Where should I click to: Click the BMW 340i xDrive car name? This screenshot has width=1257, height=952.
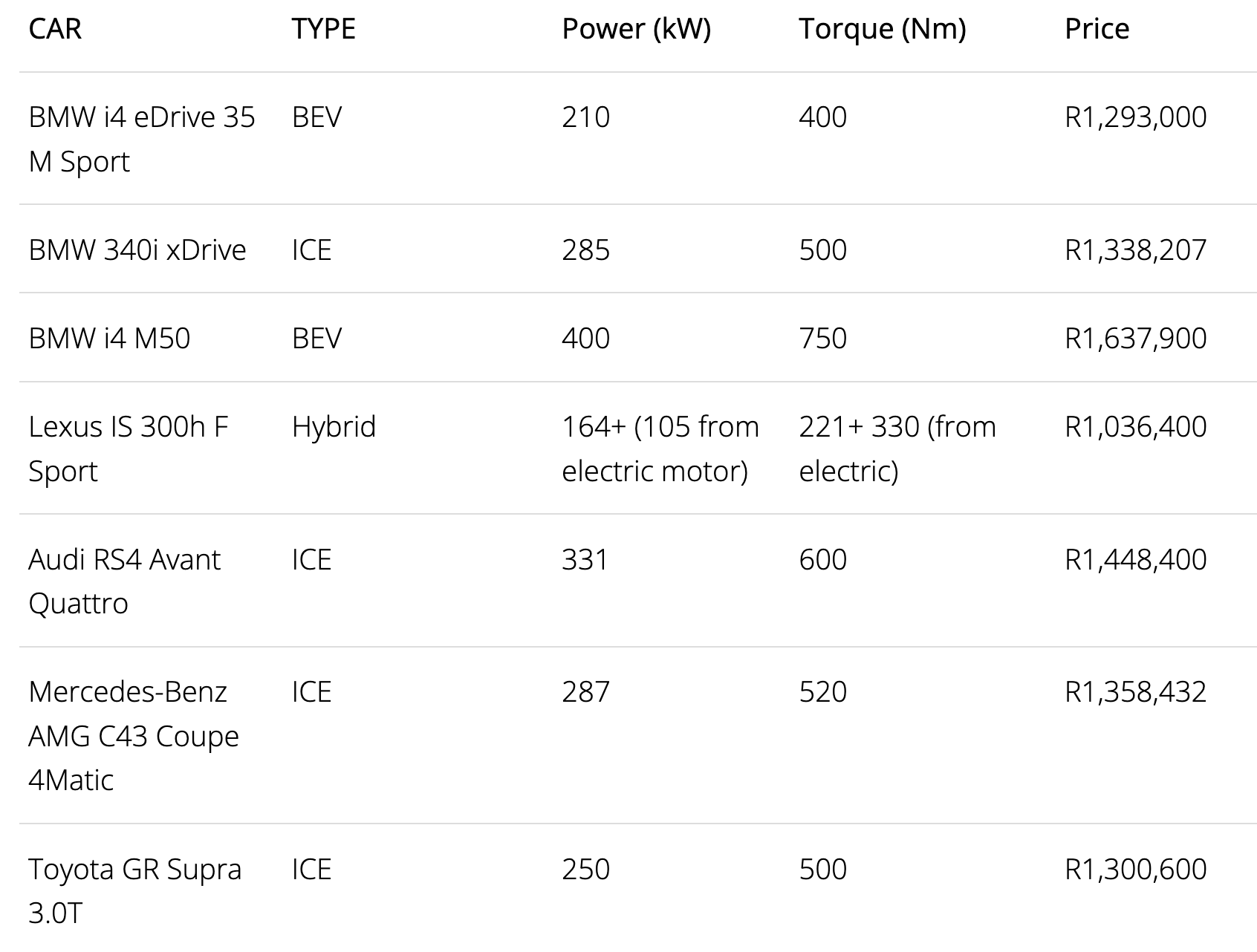(137, 250)
